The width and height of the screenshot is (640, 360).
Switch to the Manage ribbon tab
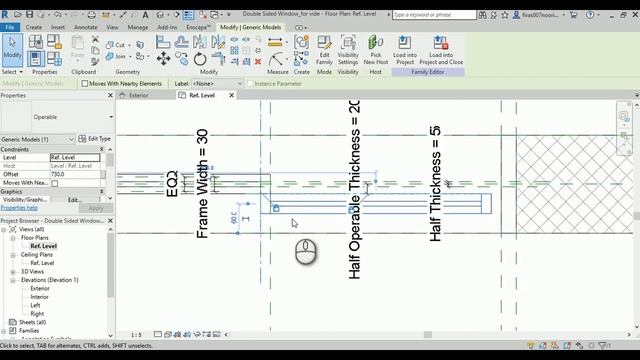138,27
